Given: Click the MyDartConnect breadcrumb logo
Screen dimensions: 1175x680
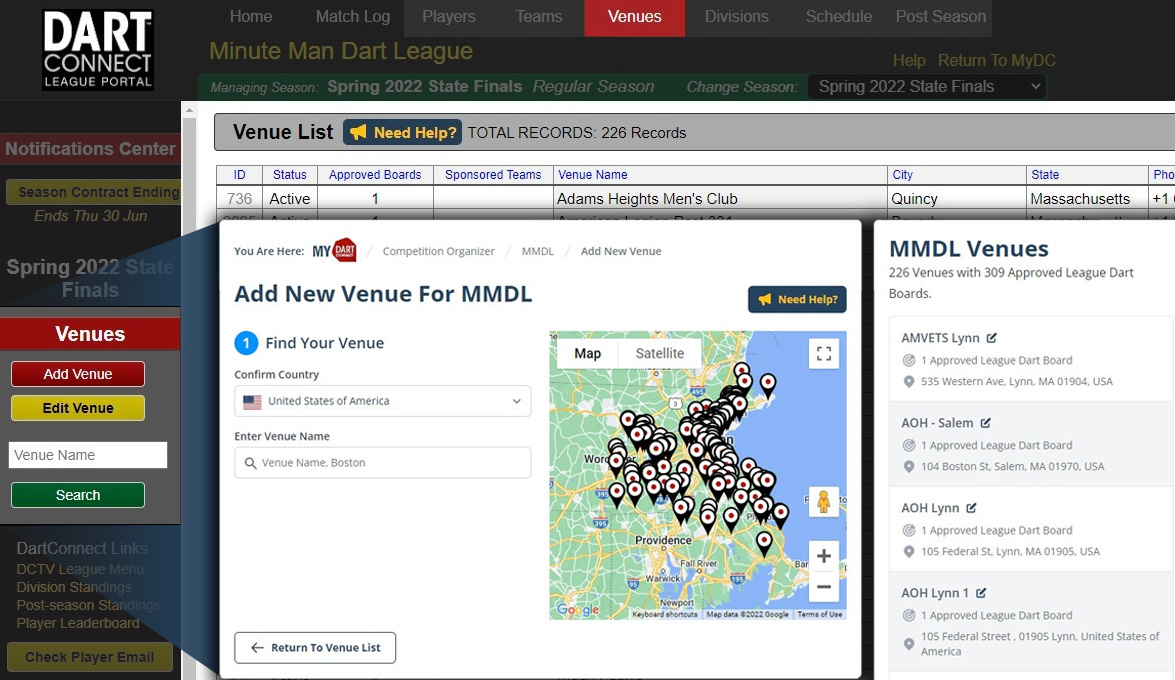Looking at the screenshot, I should coord(334,250).
